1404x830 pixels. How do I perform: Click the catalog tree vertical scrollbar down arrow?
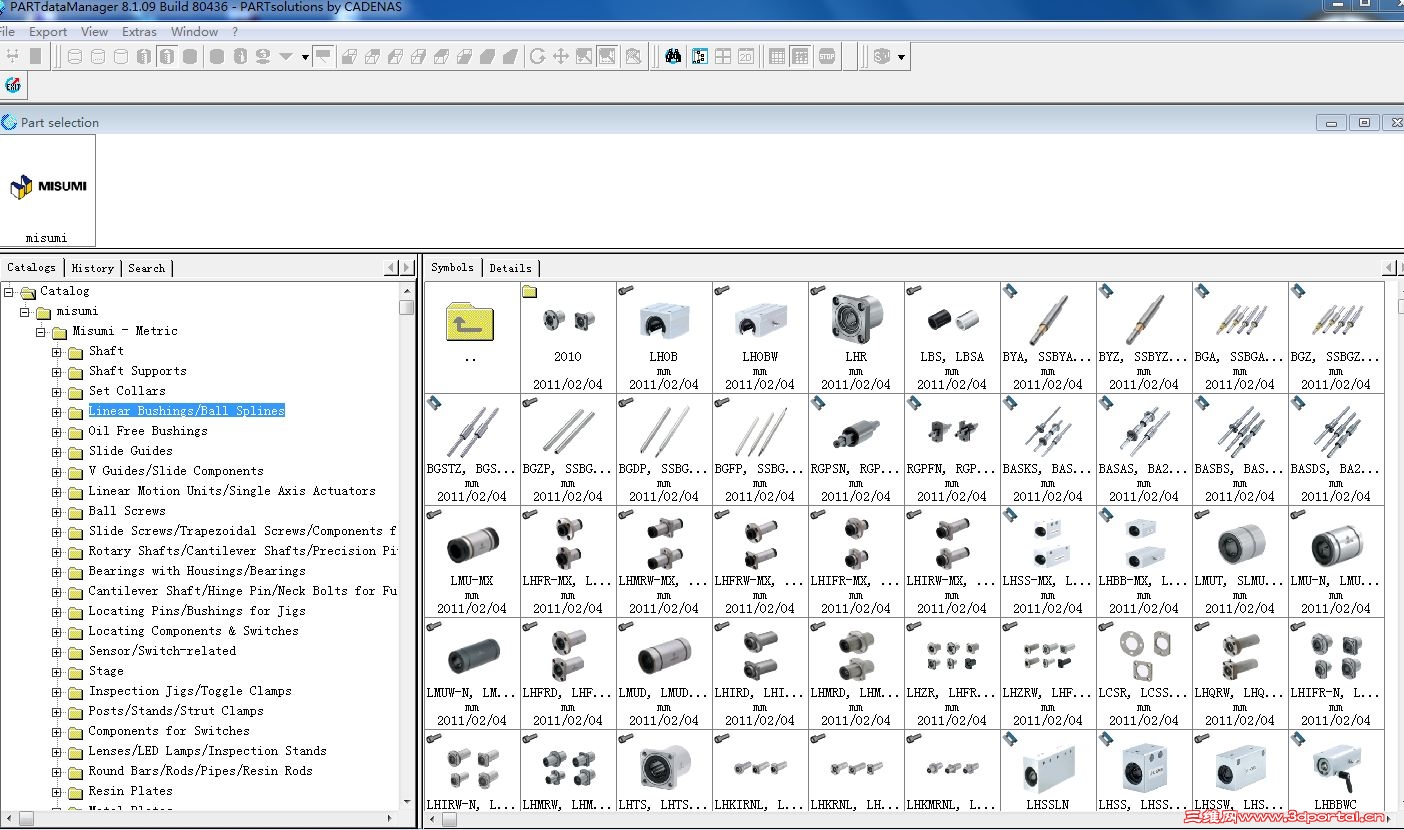coord(406,801)
